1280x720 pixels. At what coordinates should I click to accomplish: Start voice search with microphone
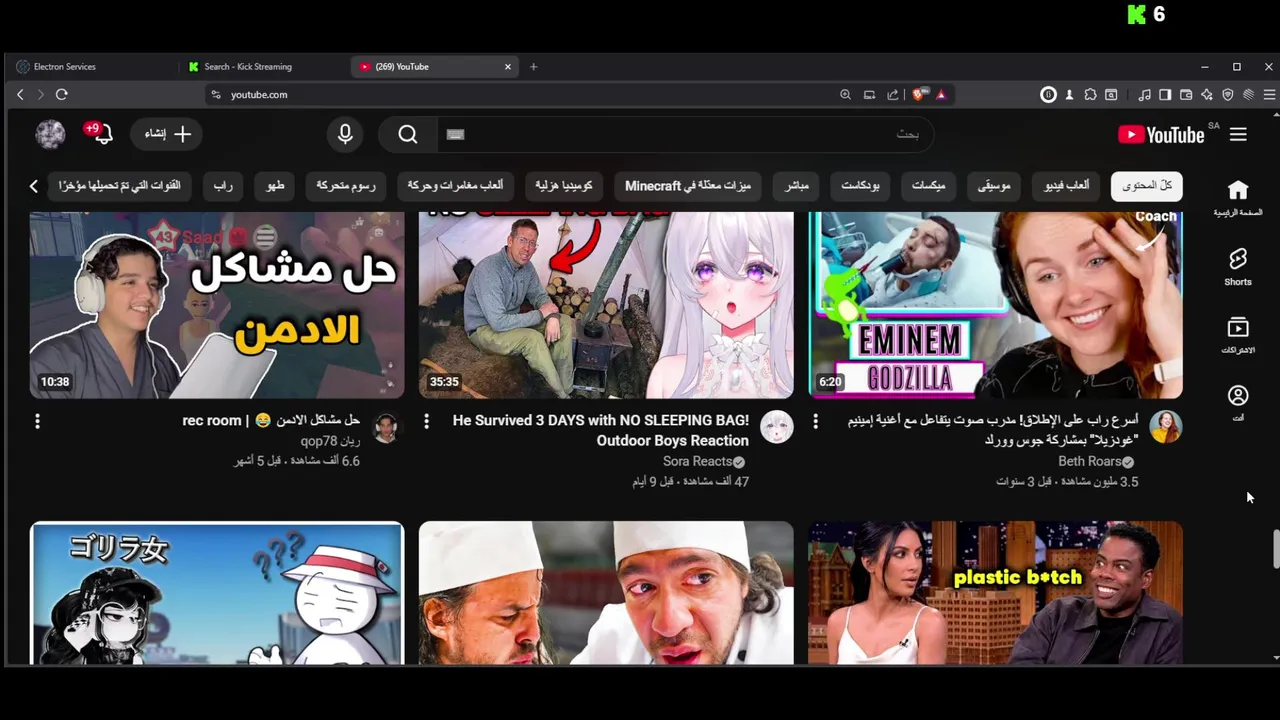click(345, 134)
